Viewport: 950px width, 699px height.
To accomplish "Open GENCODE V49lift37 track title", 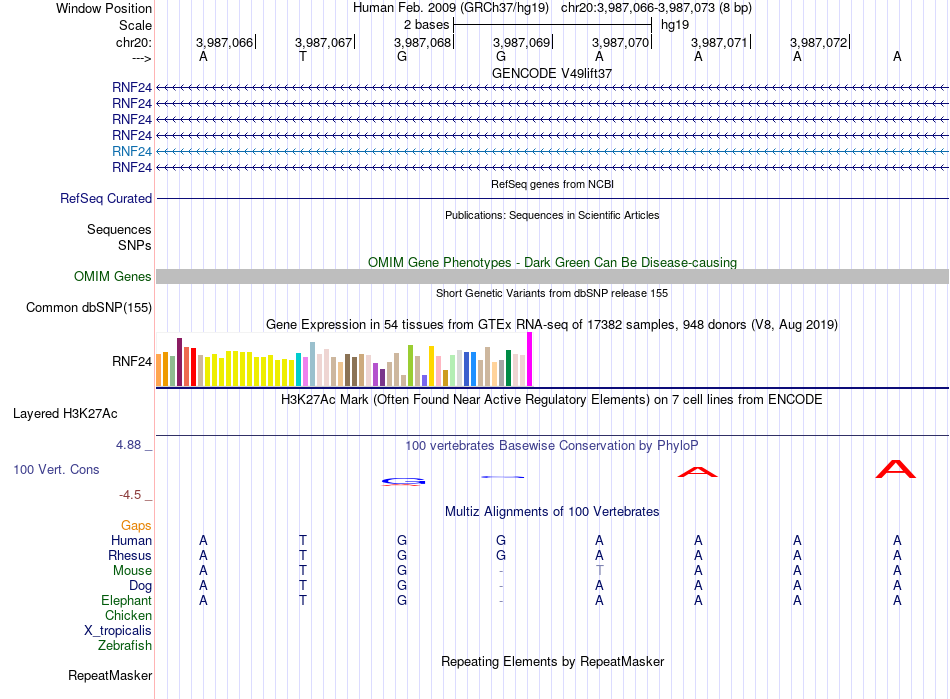I will point(551,73).
